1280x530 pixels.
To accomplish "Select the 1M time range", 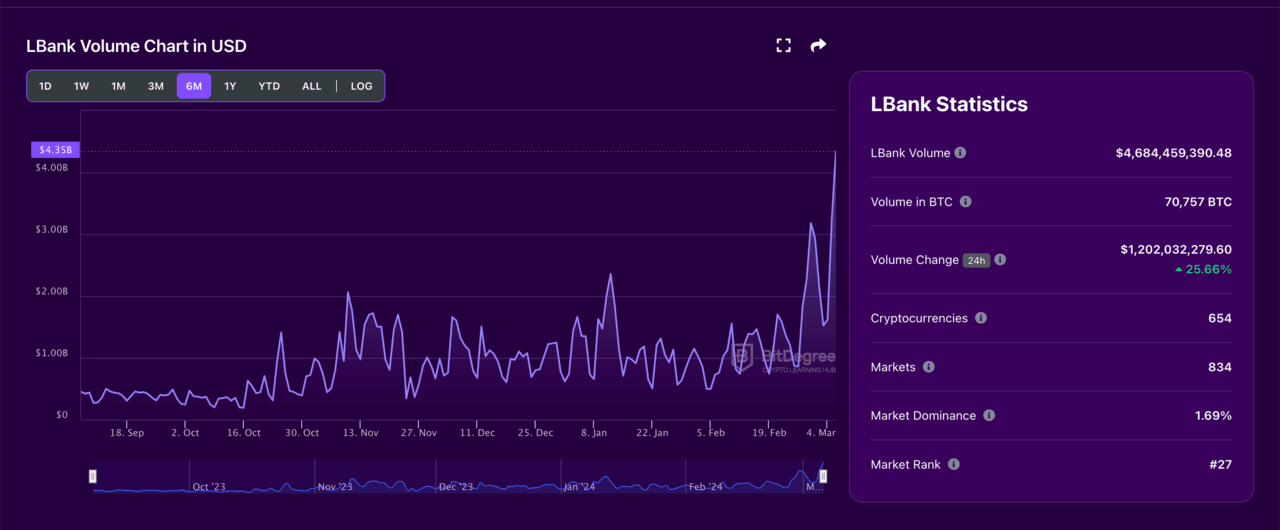I will pyautogui.click(x=118, y=86).
